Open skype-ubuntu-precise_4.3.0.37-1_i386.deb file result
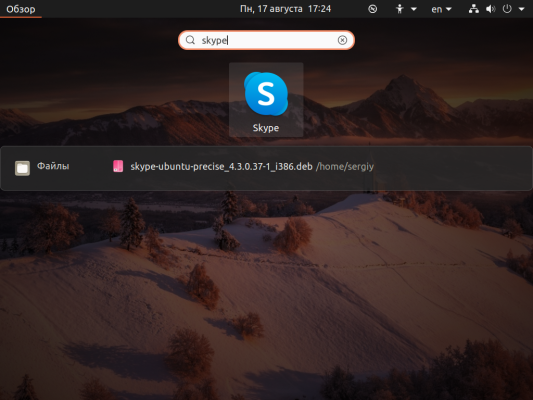The width and height of the screenshot is (533, 400). (221, 167)
